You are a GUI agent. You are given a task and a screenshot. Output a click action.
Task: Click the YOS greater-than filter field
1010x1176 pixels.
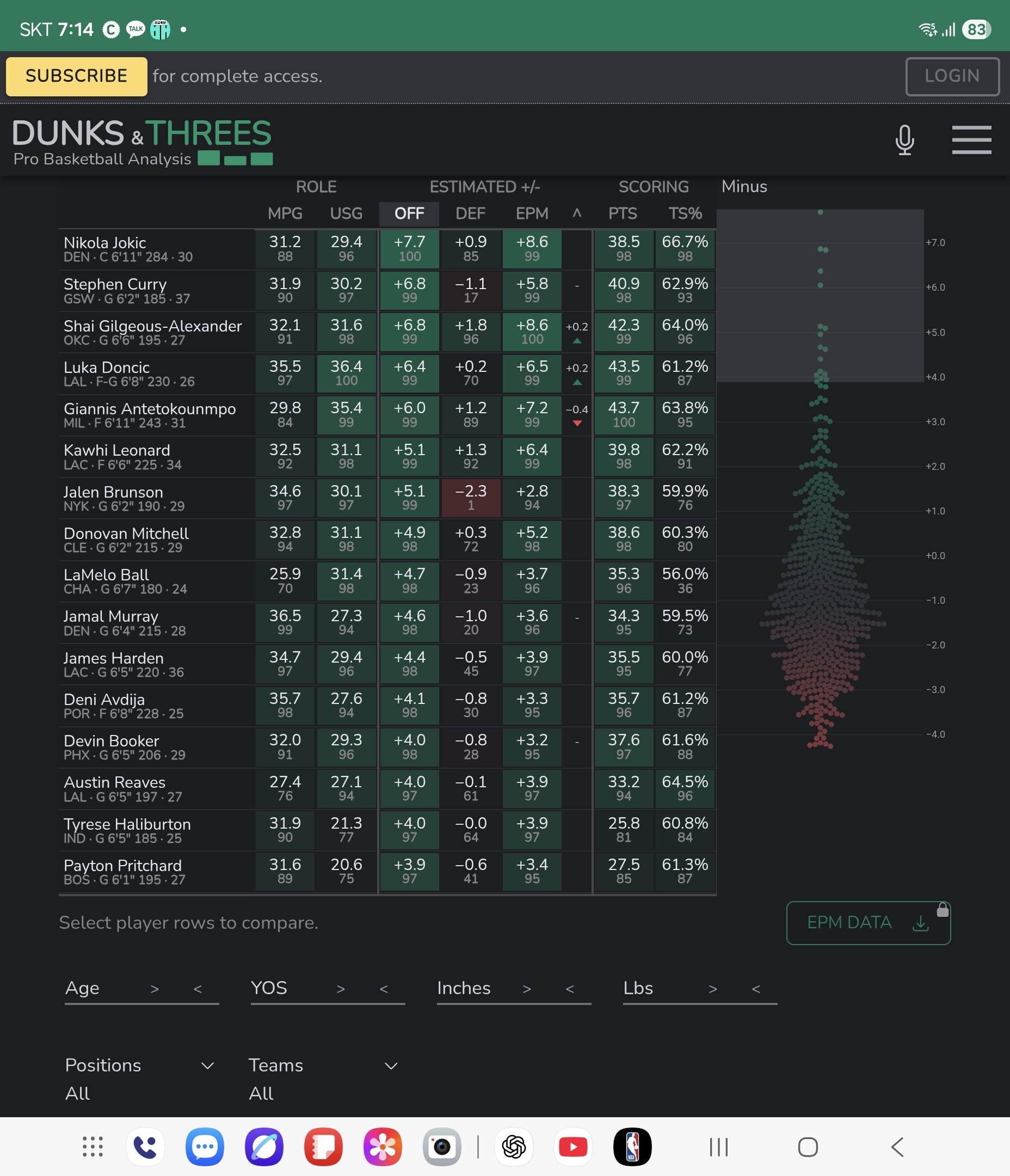tap(341, 989)
